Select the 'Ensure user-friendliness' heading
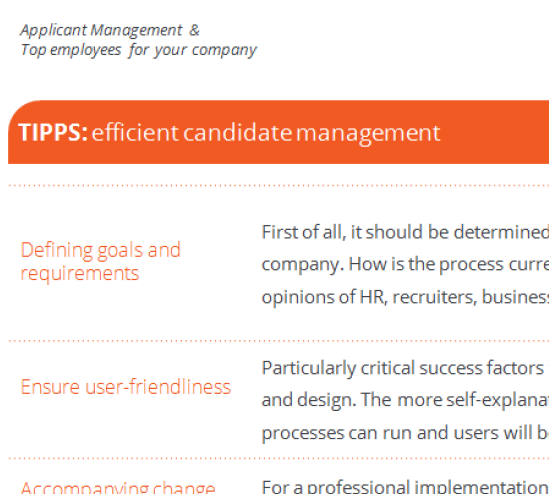Image resolution: width=549 pixels, height=494 pixels. (x=126, y=387)
